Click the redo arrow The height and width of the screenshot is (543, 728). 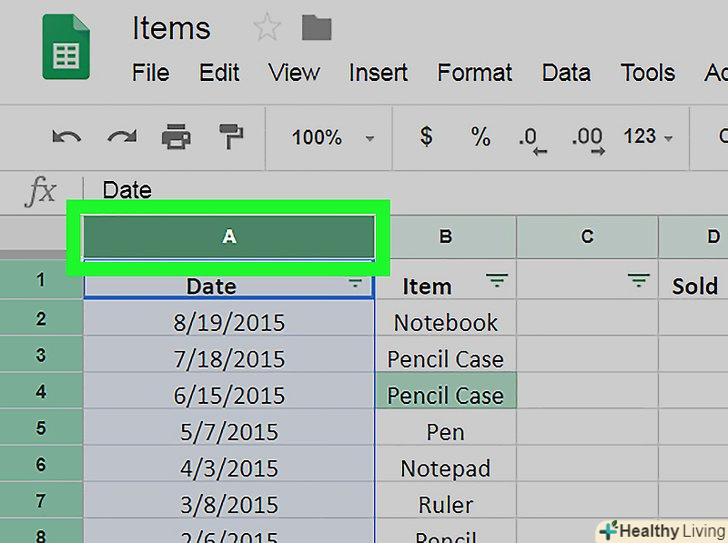(121, 137)
